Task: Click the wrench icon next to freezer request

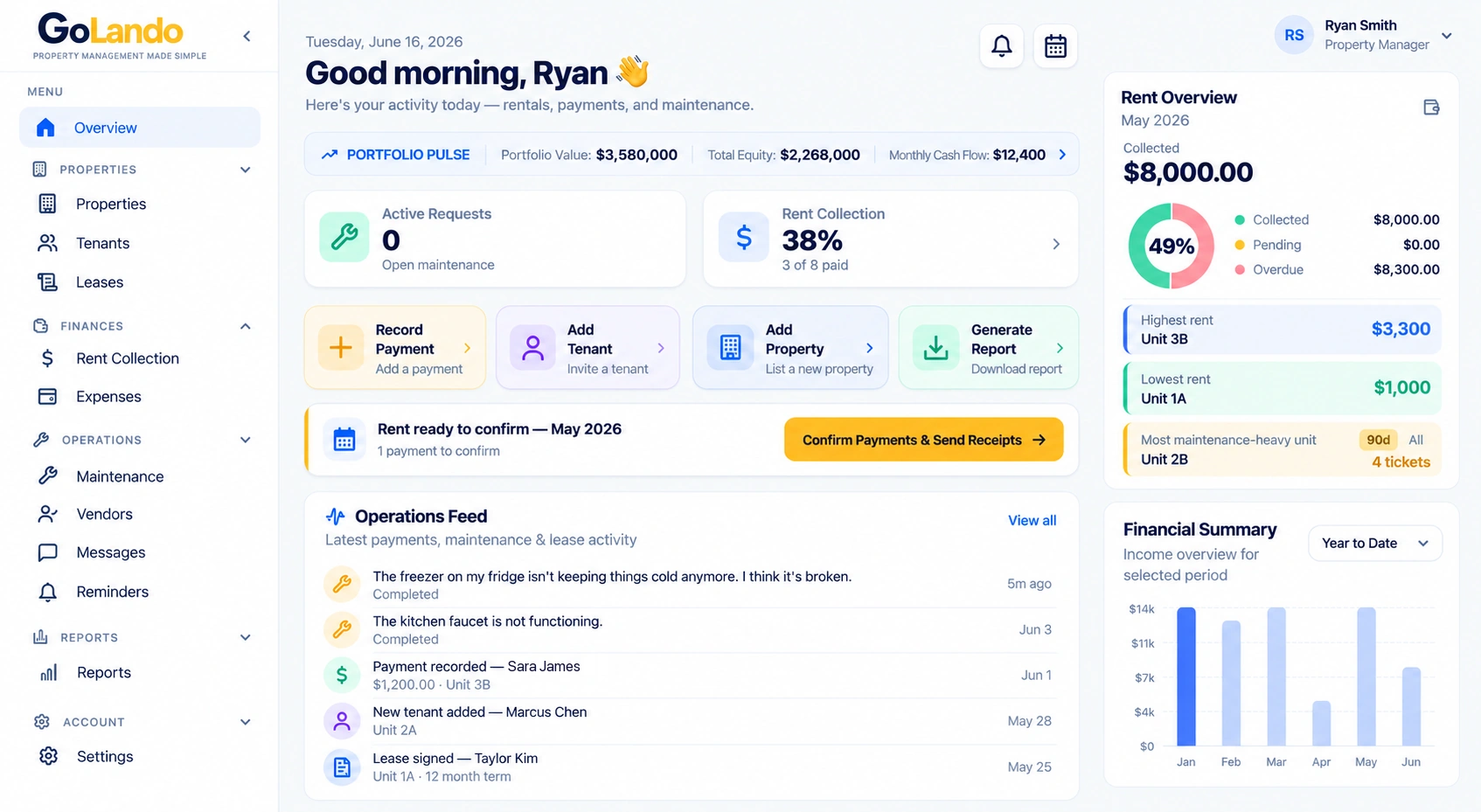Action: [342, 584]
